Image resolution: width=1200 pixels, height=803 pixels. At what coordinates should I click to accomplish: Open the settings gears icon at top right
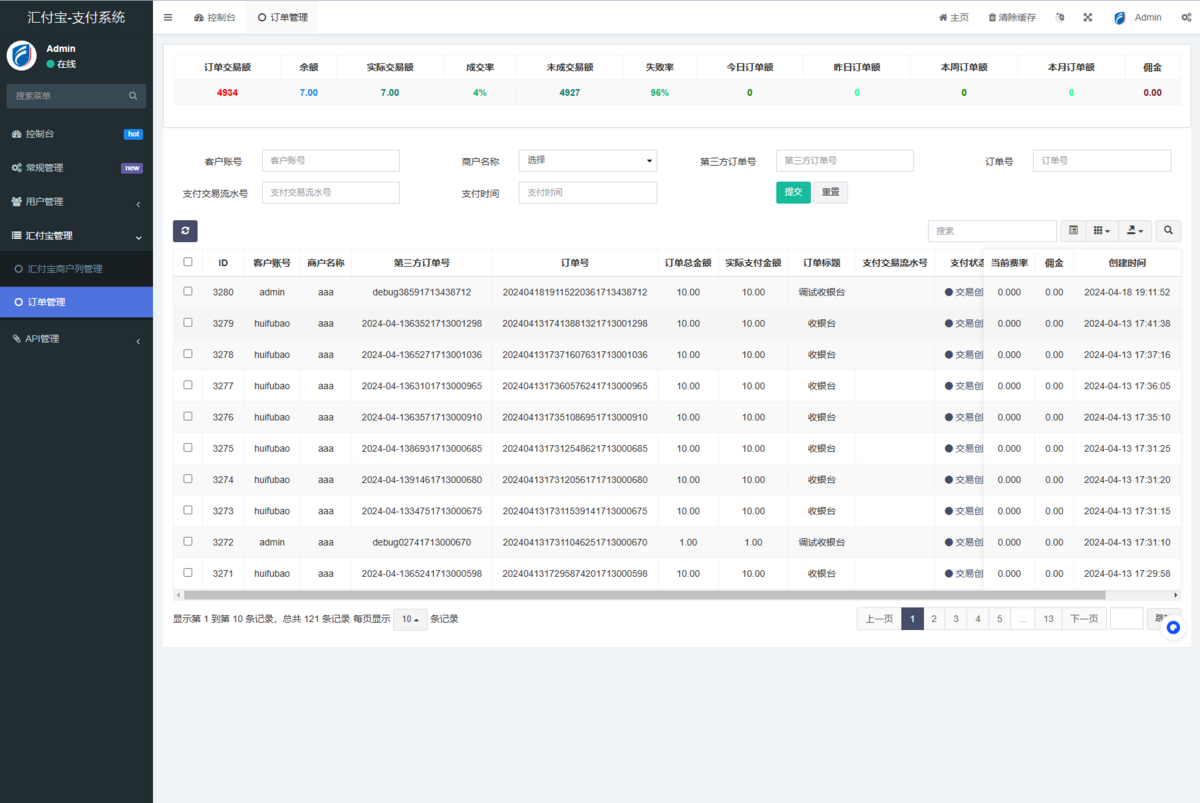1187,17
